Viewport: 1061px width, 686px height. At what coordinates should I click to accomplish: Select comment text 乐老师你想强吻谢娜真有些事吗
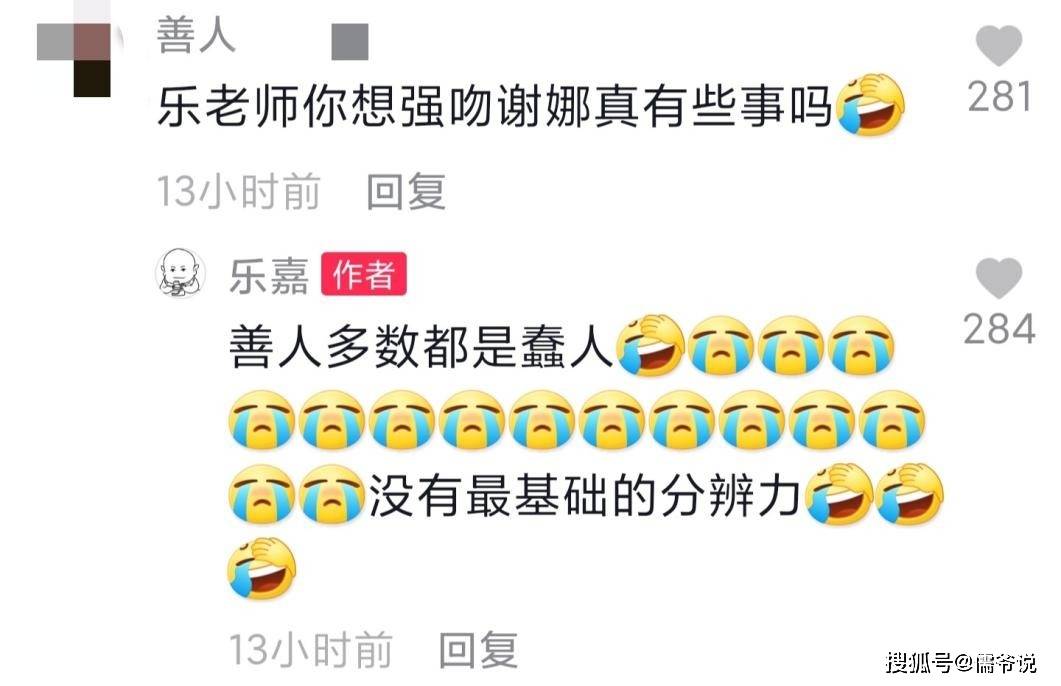(x=495, y=108)
